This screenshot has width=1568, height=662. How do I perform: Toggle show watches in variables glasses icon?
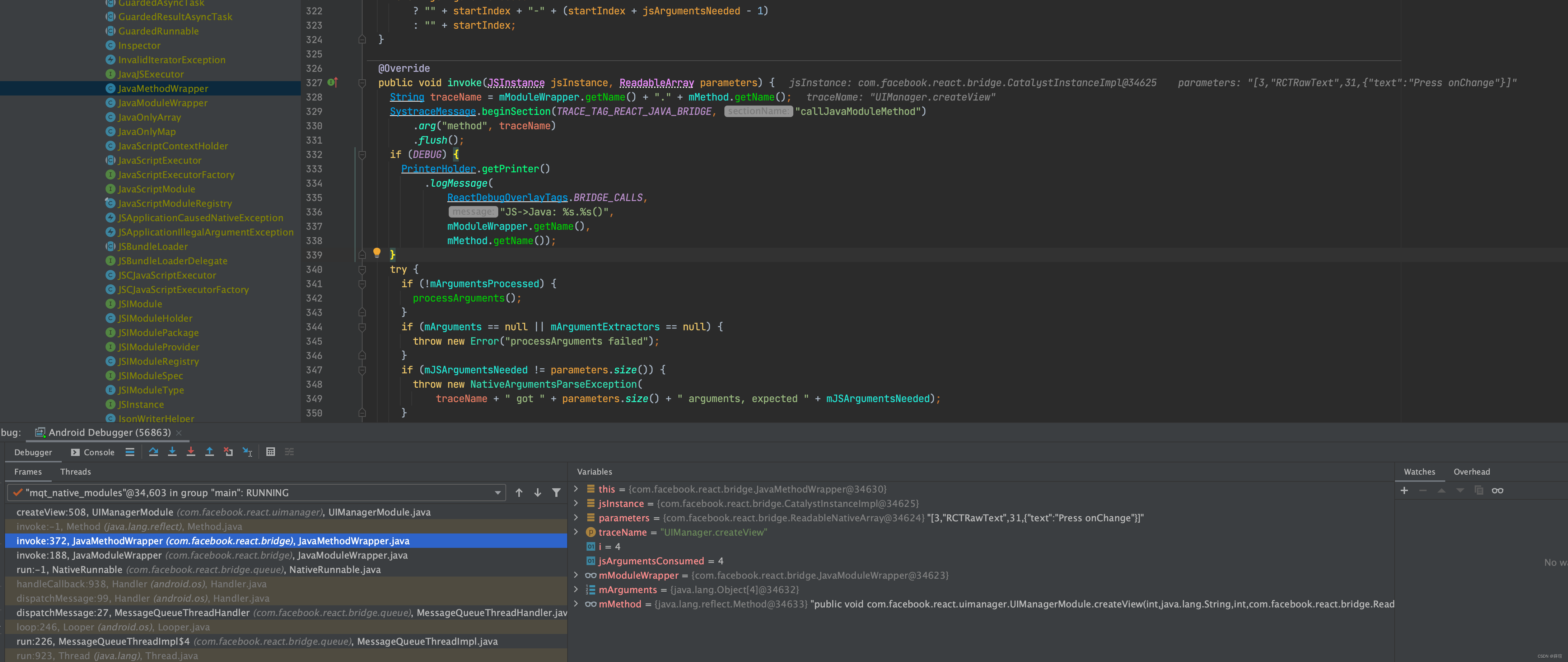click(x=1497, y=490)
